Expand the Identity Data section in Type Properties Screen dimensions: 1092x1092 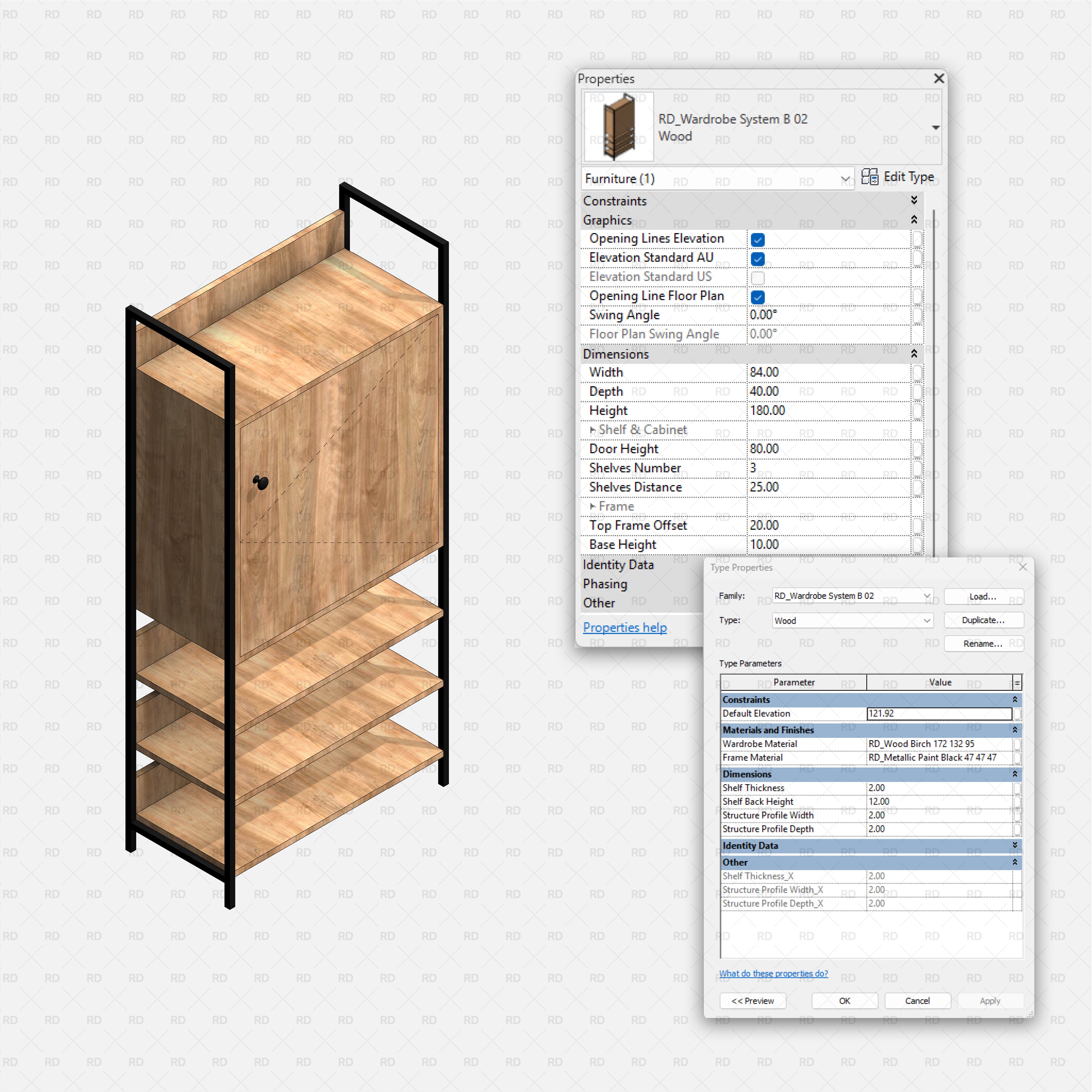click(x=1015, y=846)
